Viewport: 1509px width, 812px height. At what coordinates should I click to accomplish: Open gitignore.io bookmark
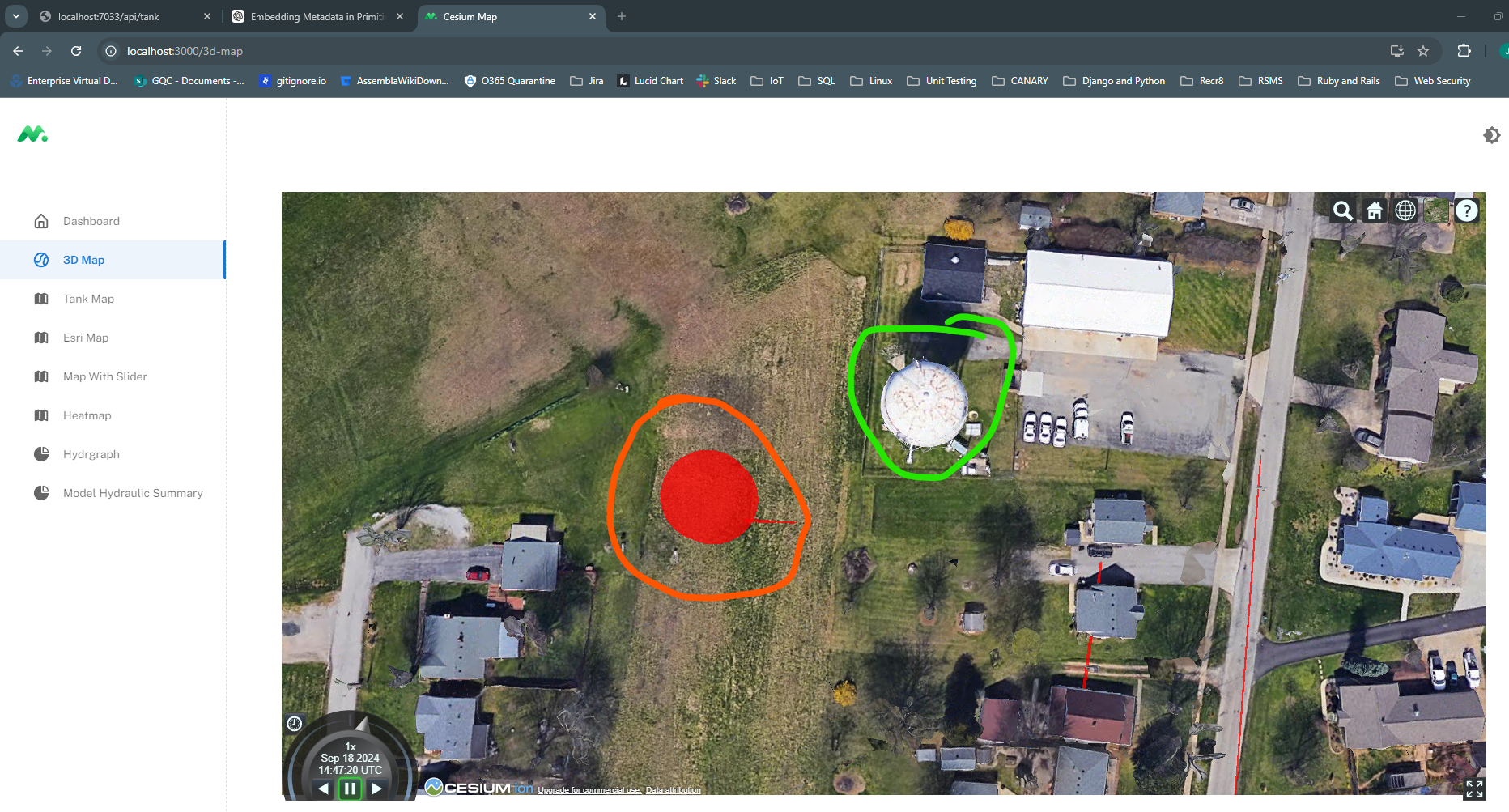pos(292,81)
